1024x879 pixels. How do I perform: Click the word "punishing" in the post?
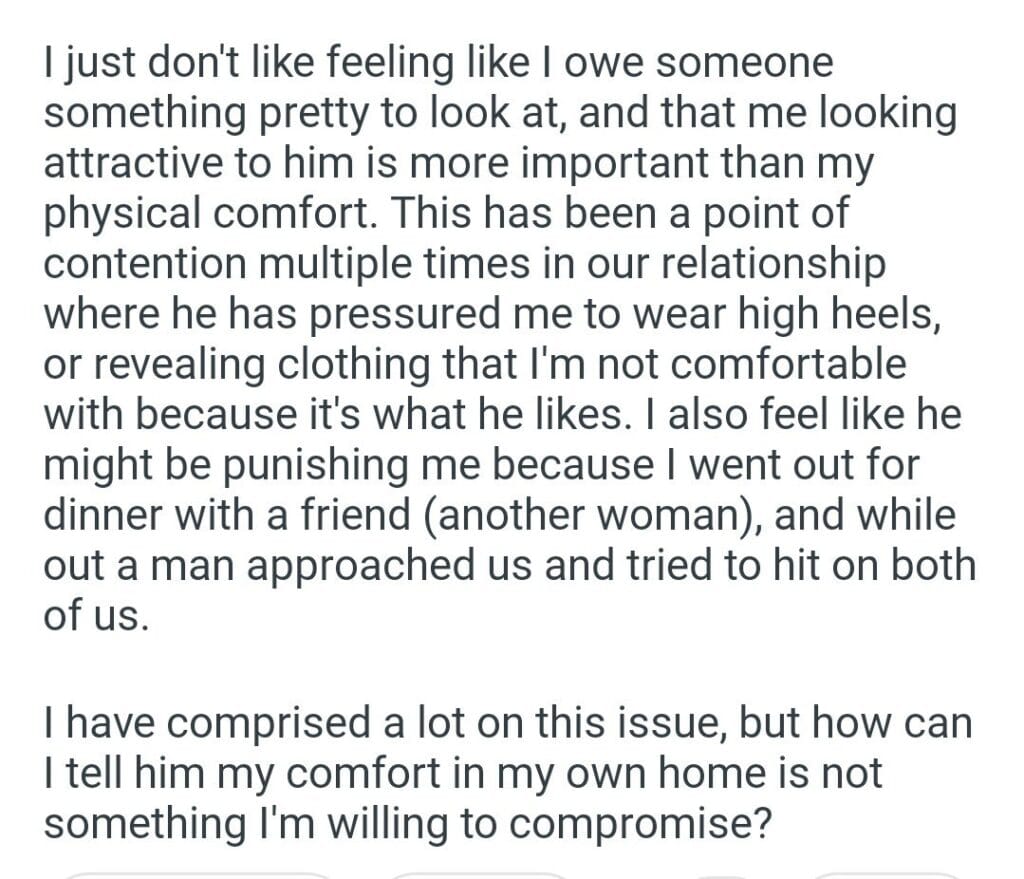pyautogui.click(x=342, y=466)
